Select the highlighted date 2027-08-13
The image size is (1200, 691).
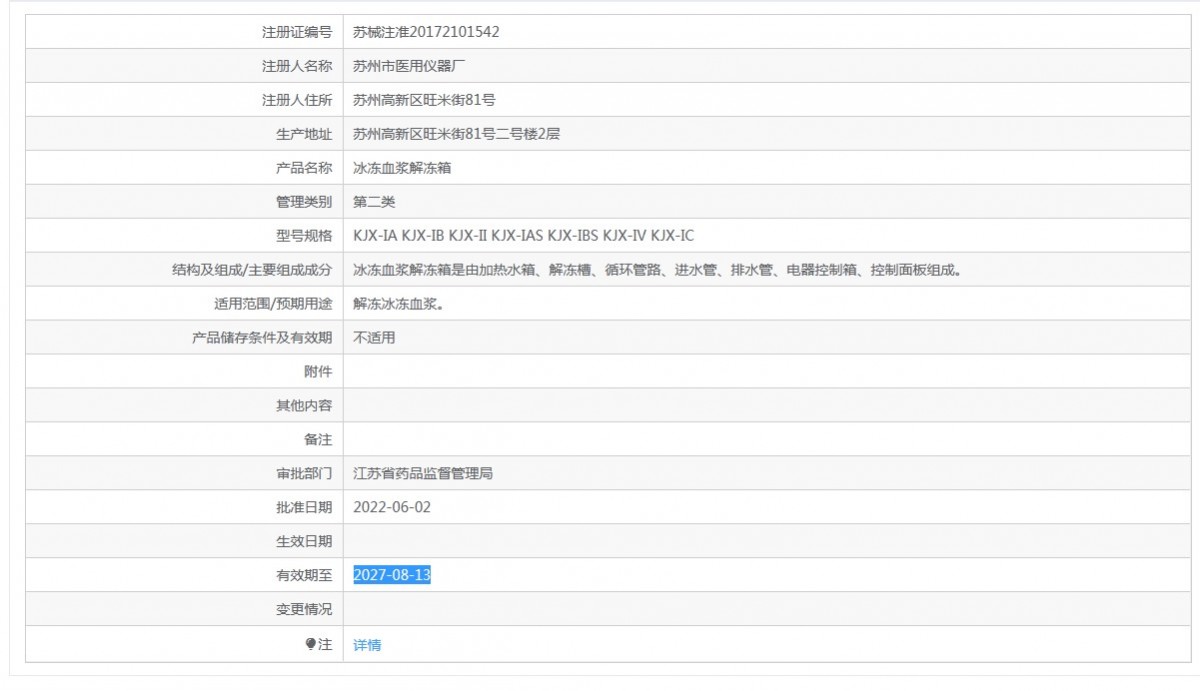[x=392, y=575]
